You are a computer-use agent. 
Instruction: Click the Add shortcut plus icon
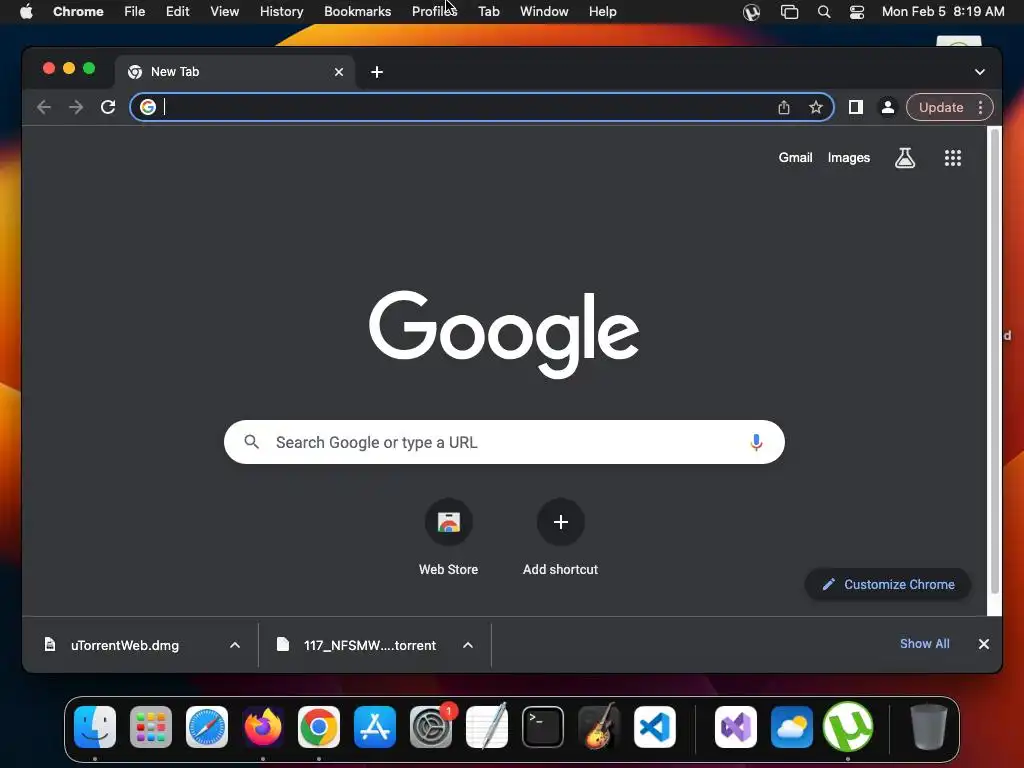click(560, 522)
